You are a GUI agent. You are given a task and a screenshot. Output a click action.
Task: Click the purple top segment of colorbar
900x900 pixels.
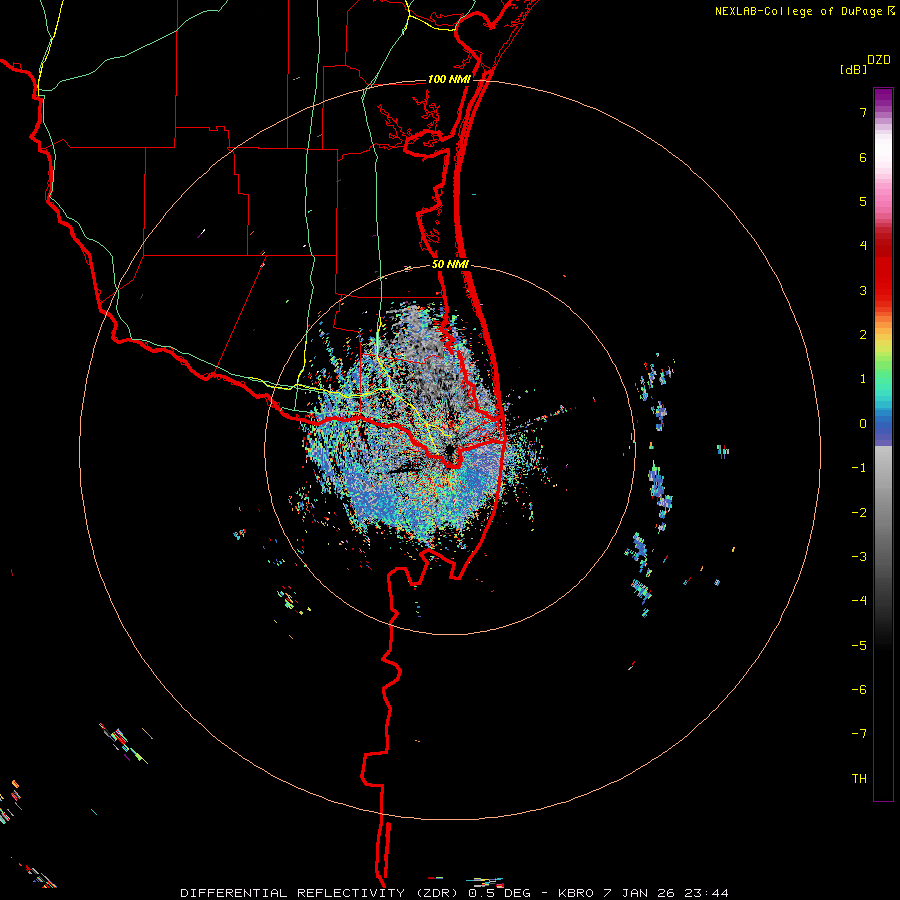point(883,100)
